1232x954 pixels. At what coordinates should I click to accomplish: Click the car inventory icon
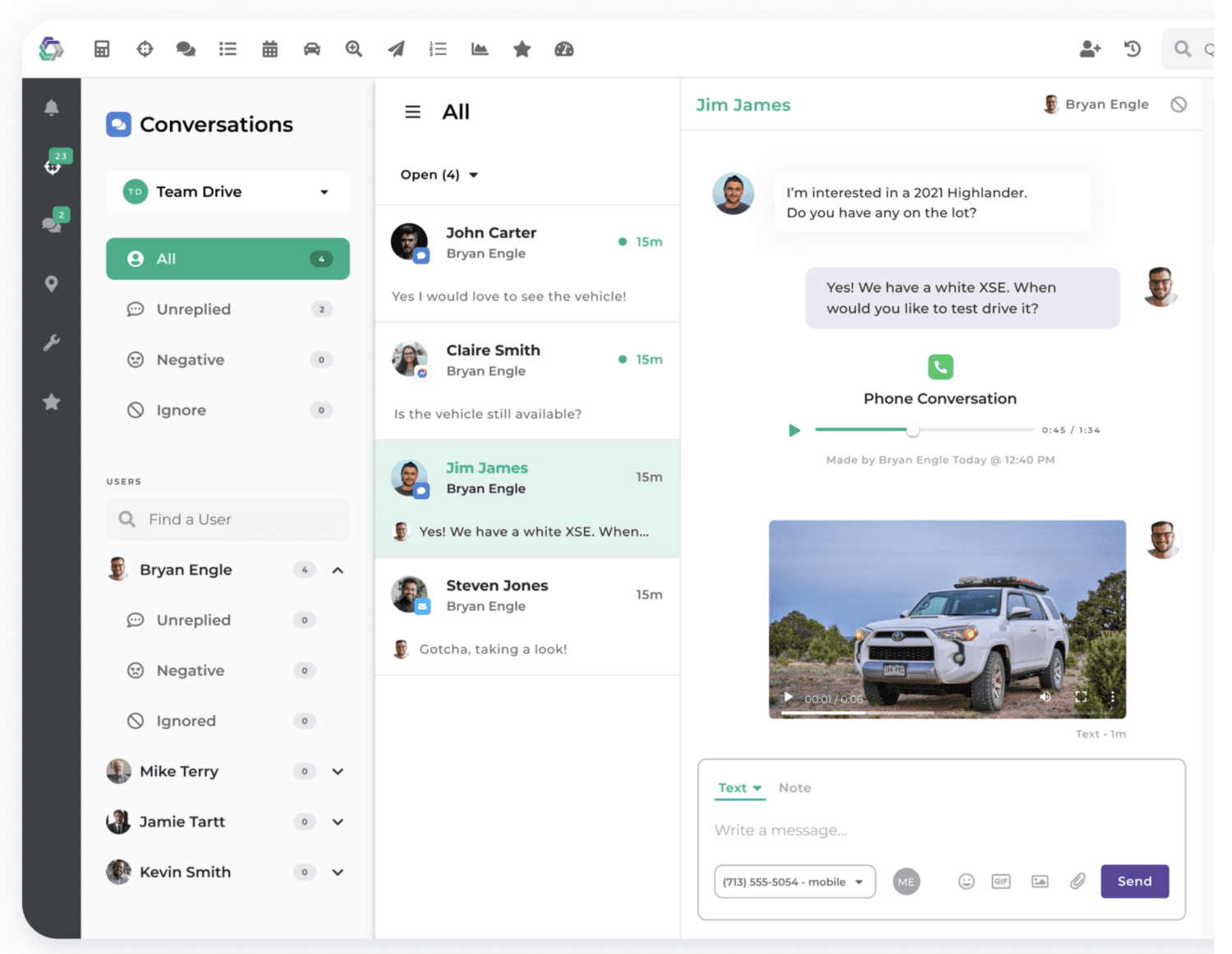312,49
